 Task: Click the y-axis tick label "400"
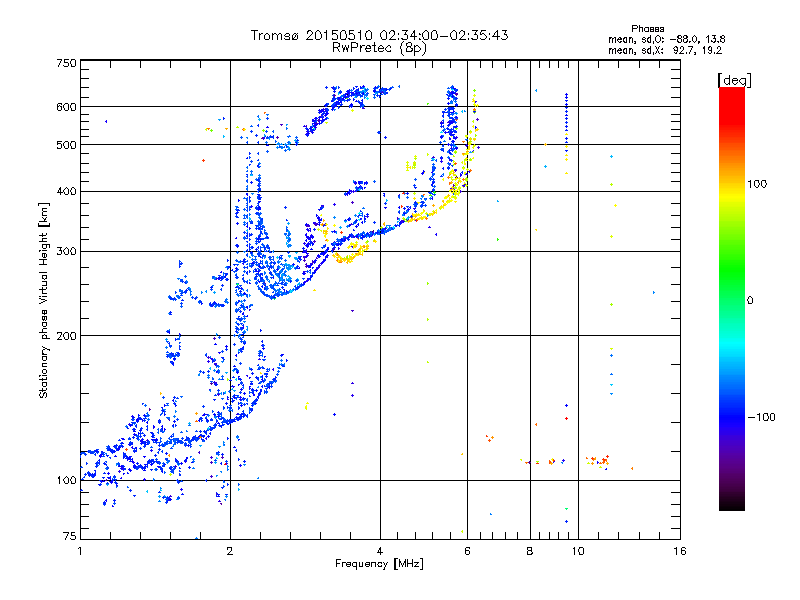coord(66,191)
